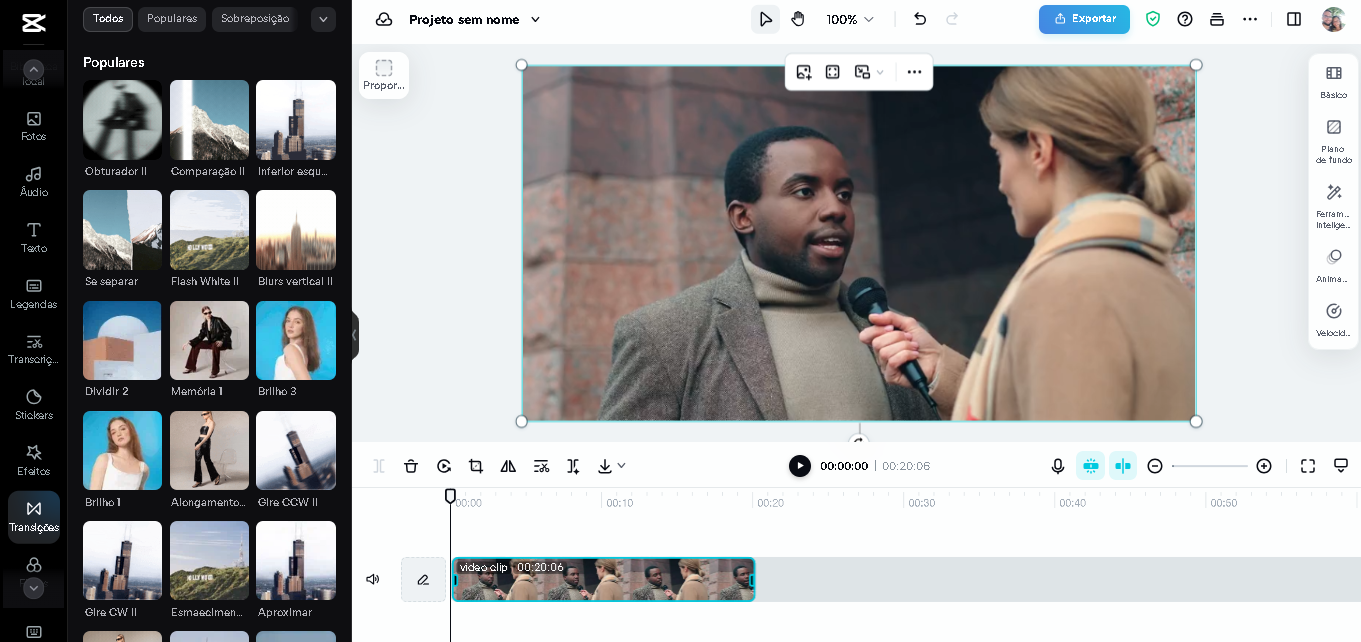
Task: Open the Básico properties tab
Action: (1334, 82)
